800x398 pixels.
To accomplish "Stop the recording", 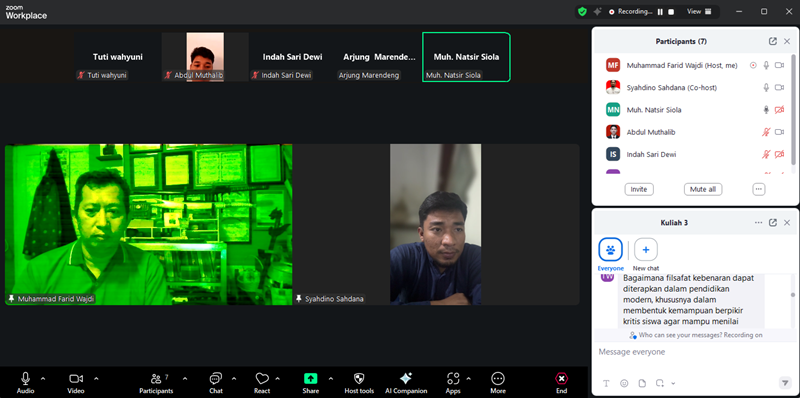I will click(671, 12).
